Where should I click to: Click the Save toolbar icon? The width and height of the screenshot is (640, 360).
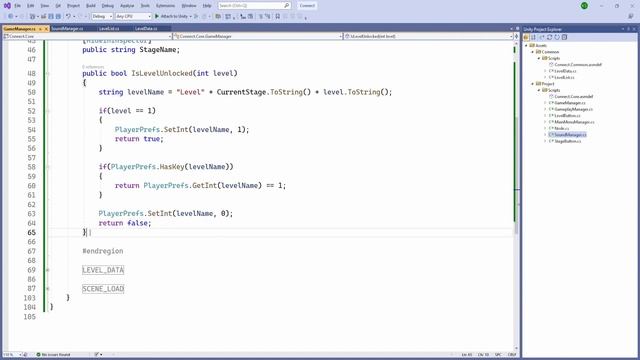click(51, 16)
